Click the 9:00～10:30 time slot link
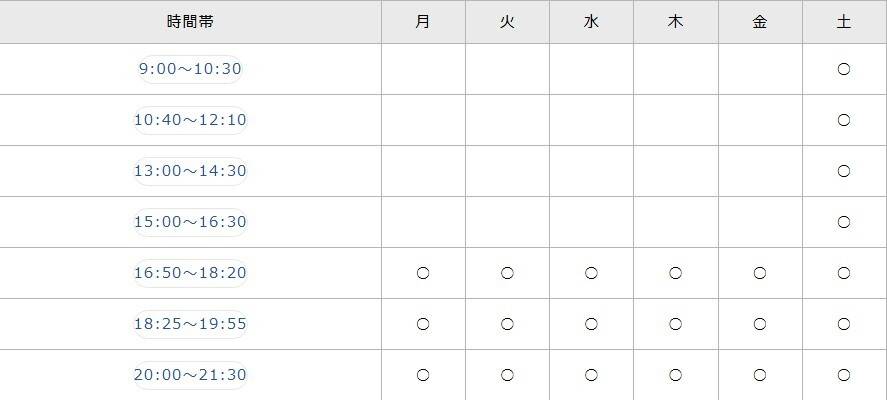 [190, 69]
